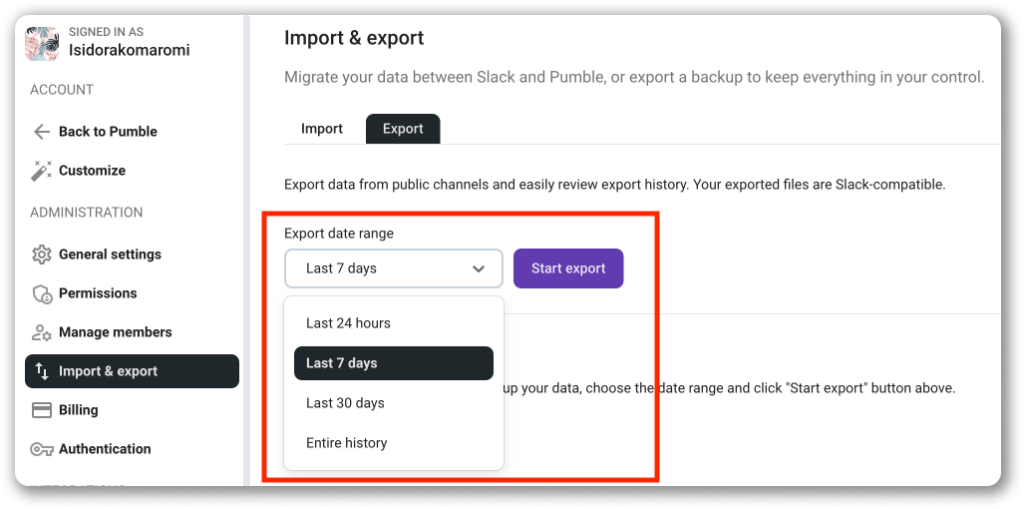
Task: Click the user profile avatar image
Action: pyautogui.click(x=42, y=44)
